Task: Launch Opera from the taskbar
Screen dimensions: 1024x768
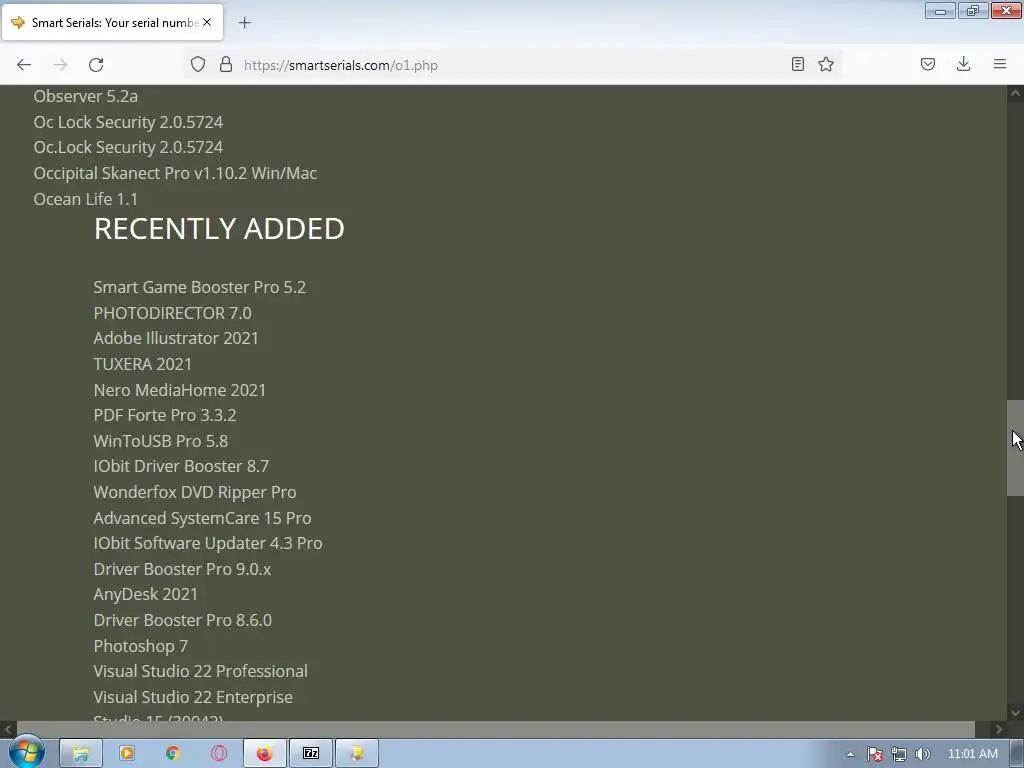Action: [x=219, y=754]
